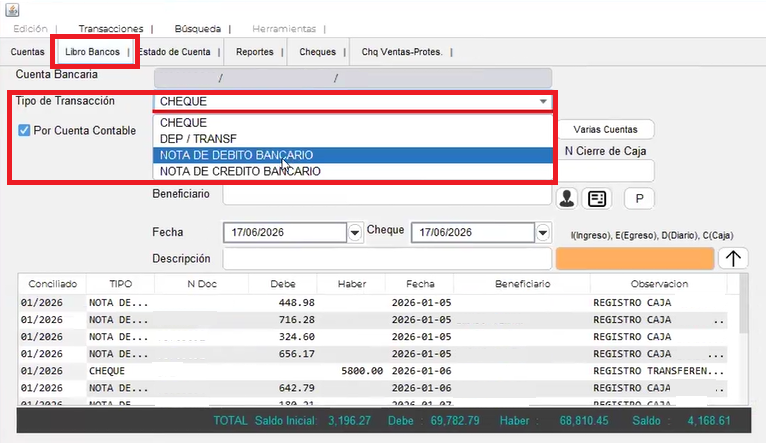
Task: Switch to the Estado de Cuenta tab
Action: pos(174,52)
